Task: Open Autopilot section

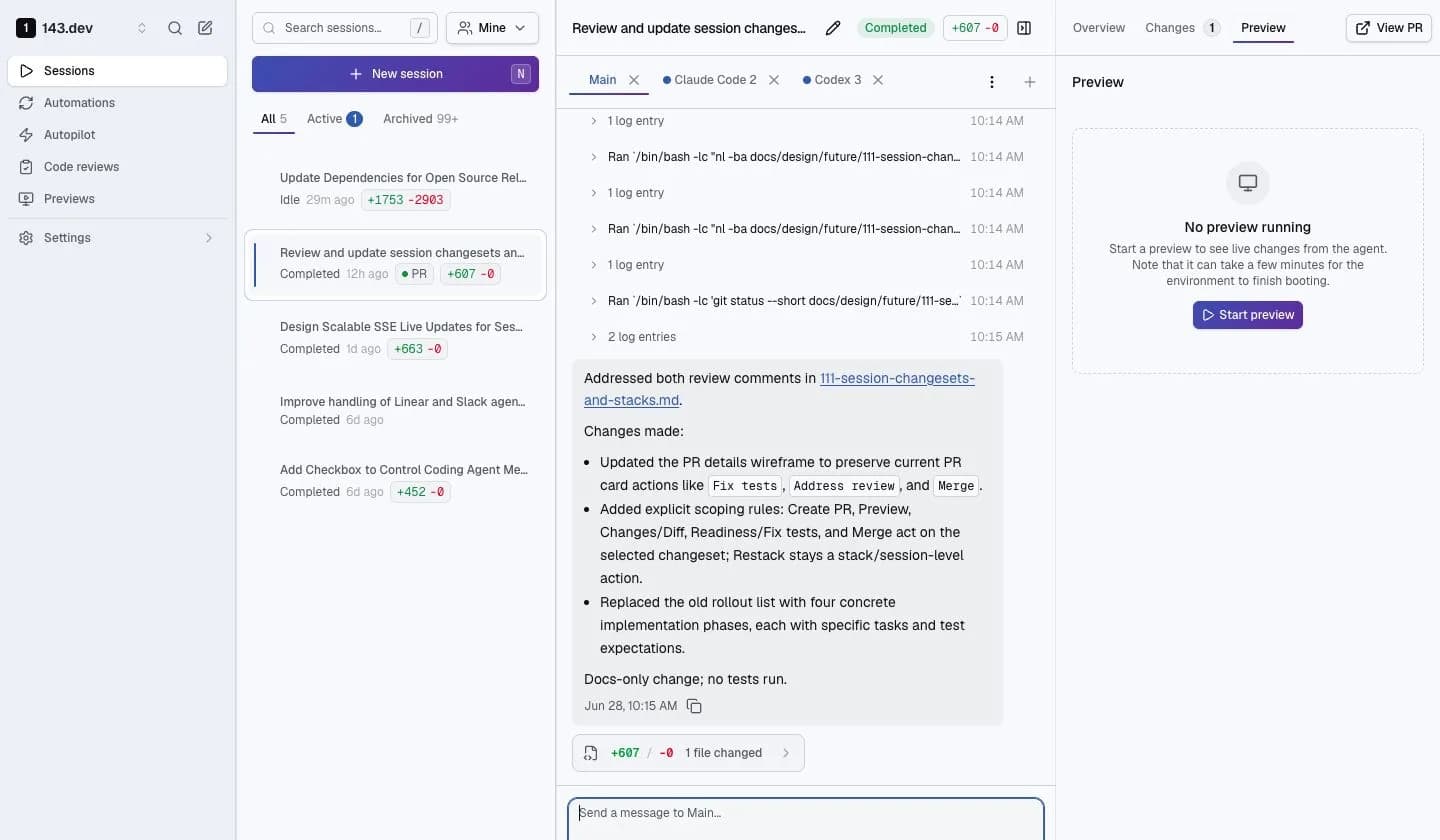Action: point(117,135)
